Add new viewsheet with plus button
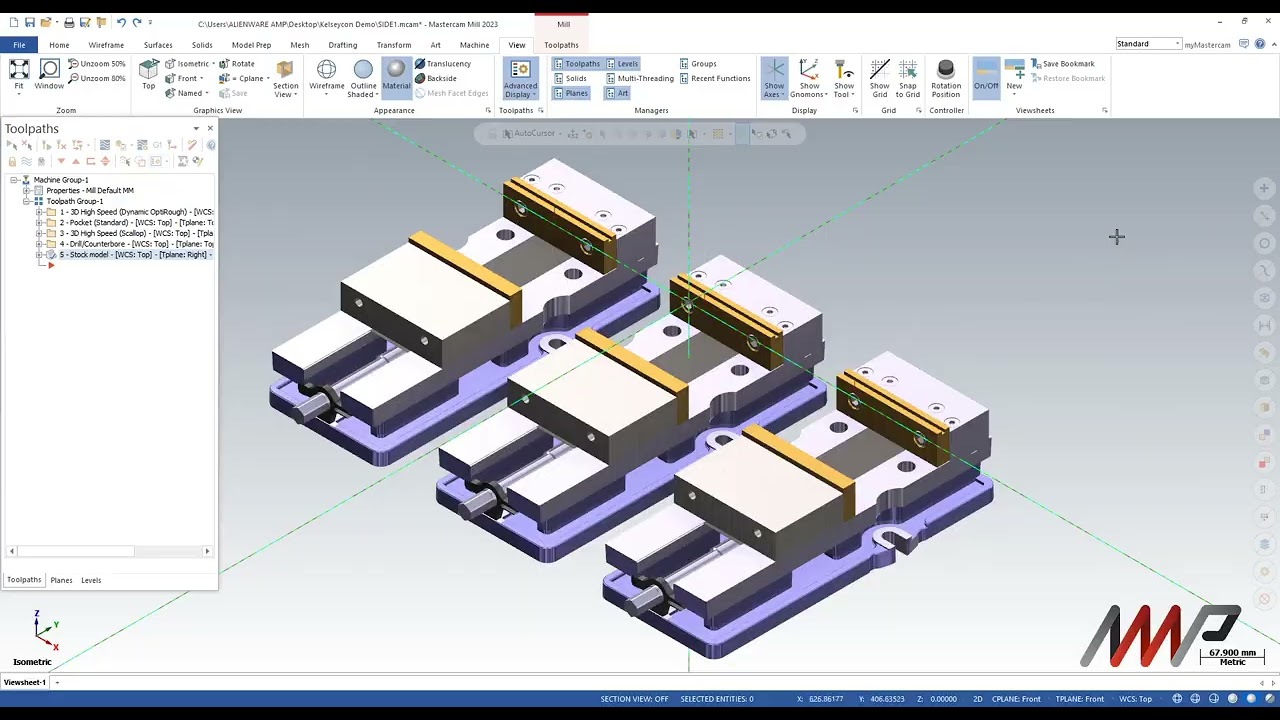Viewport: 1280px width, 720px height. 57,682
